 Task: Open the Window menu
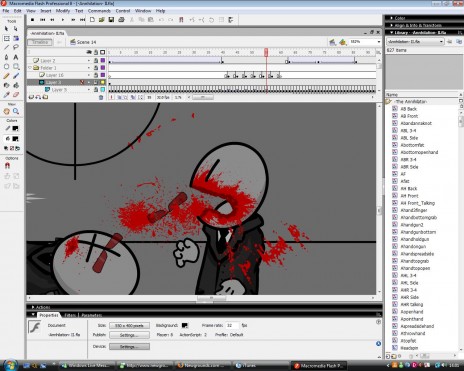[143, 11]
